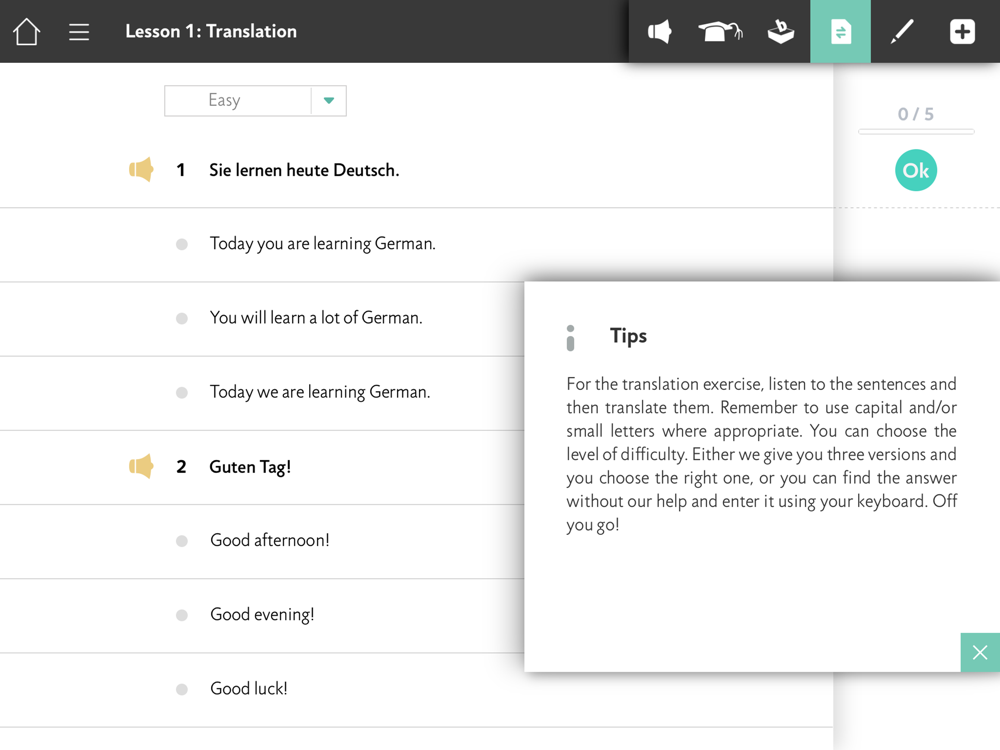The image size is (1000, 750).
Task: Click the 0 / 5 progress bar
Action: click(916, 131)
